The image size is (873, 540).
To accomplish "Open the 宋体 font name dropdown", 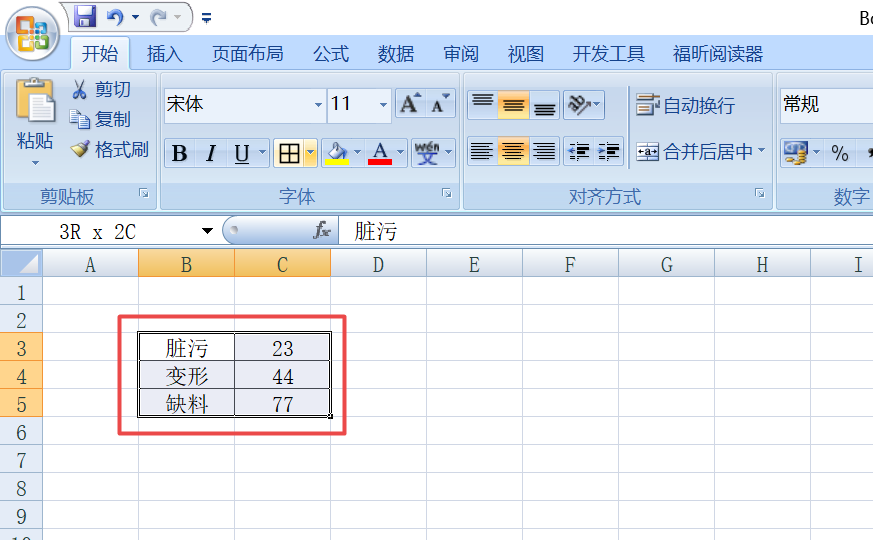I will [318, 105].
